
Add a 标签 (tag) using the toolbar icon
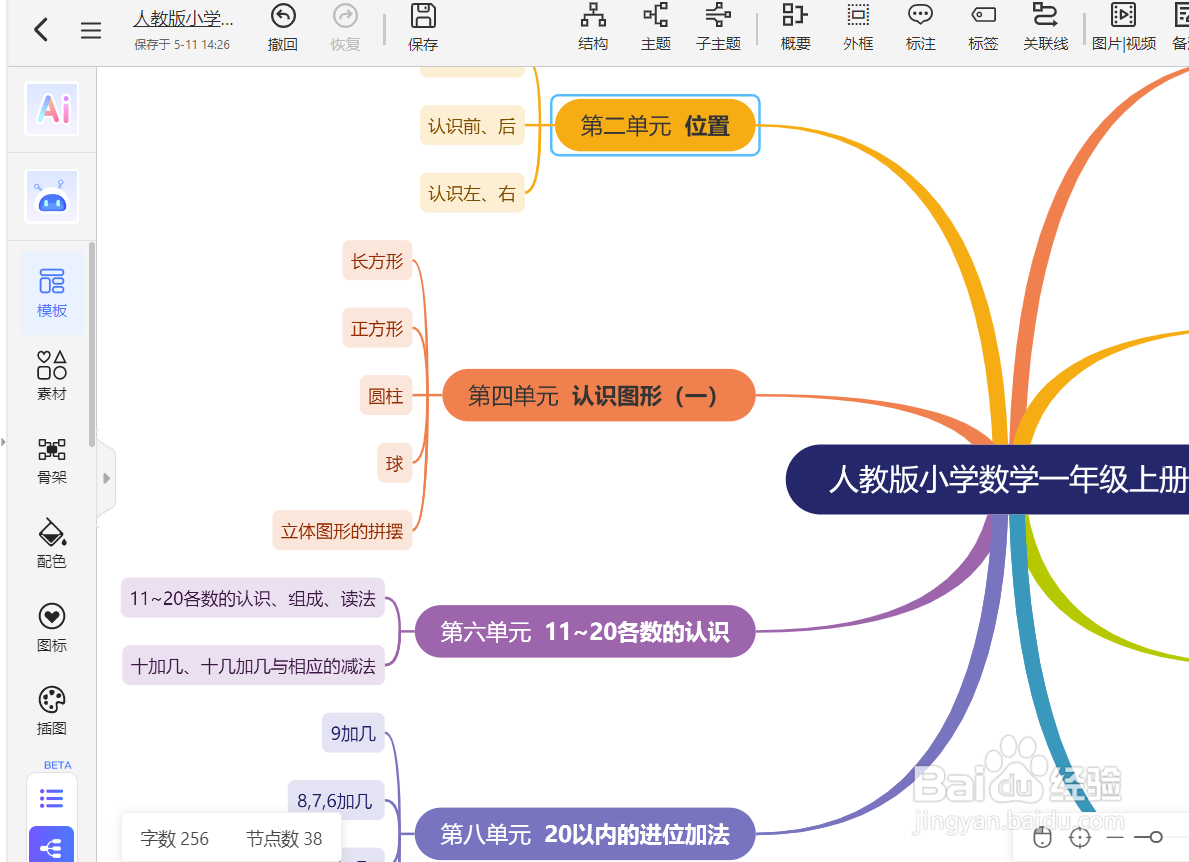tap(983, 27)
